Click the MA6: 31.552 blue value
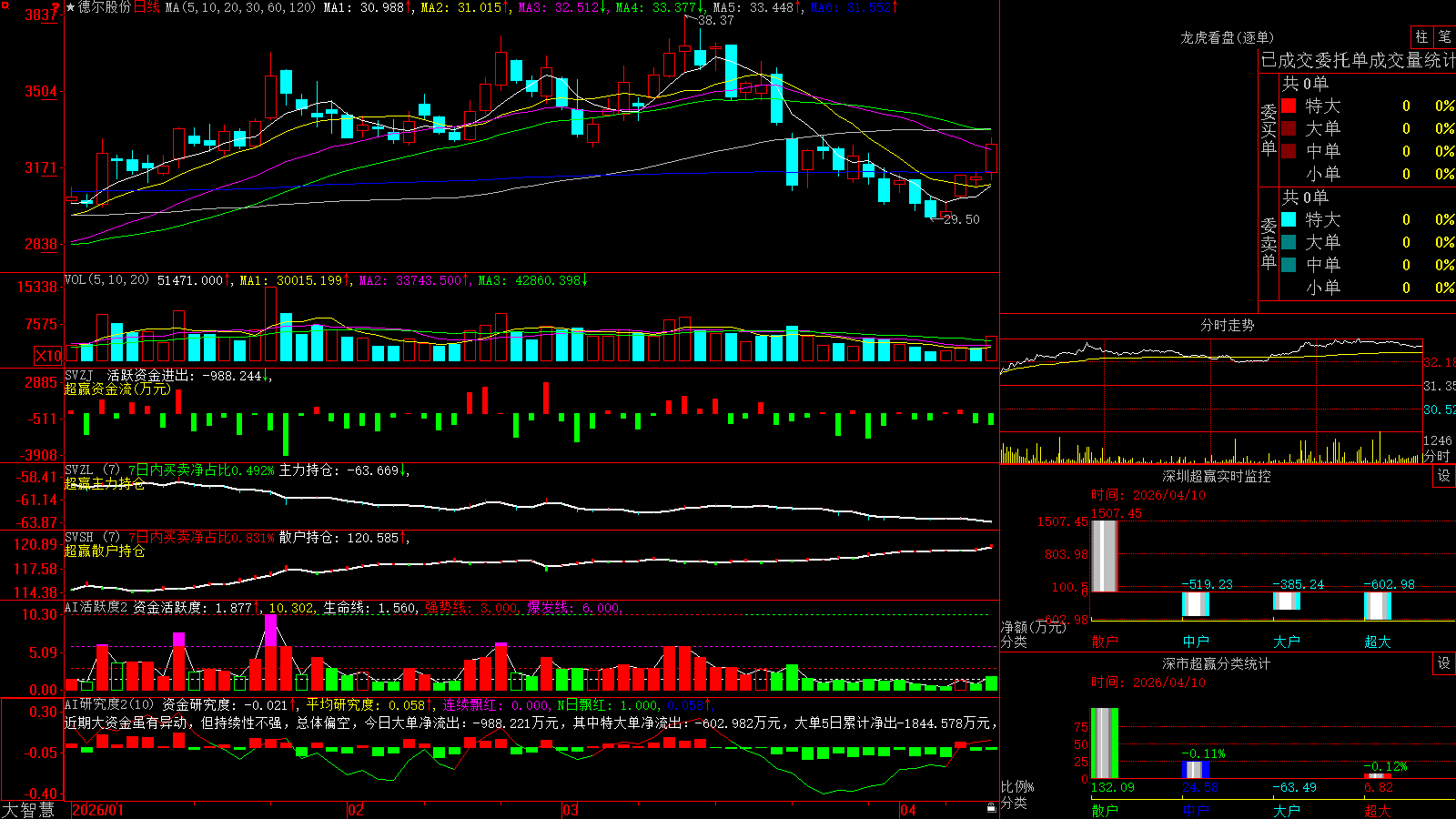This screenshot has height=819, width=1456. (854, 7)
